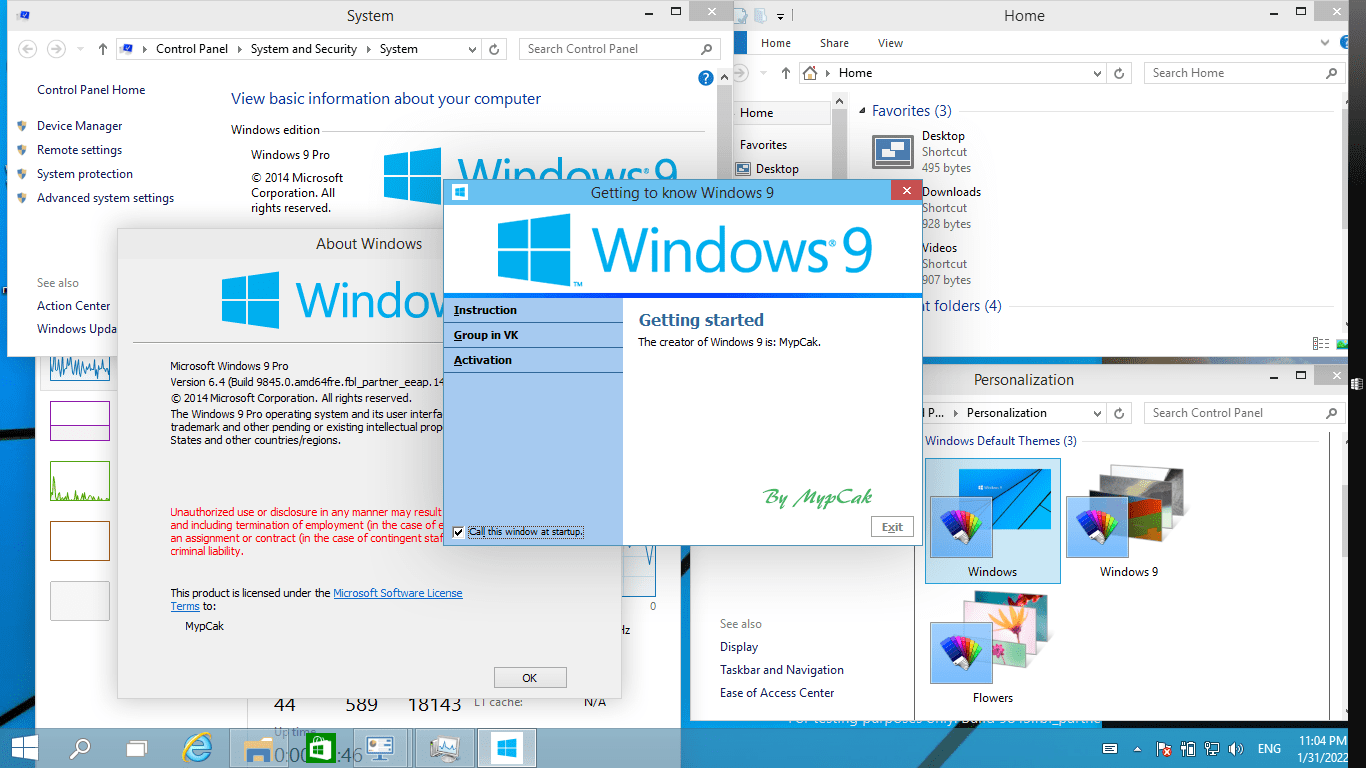Switch to Task Manager taskbar icon

(x=443, y=748)
